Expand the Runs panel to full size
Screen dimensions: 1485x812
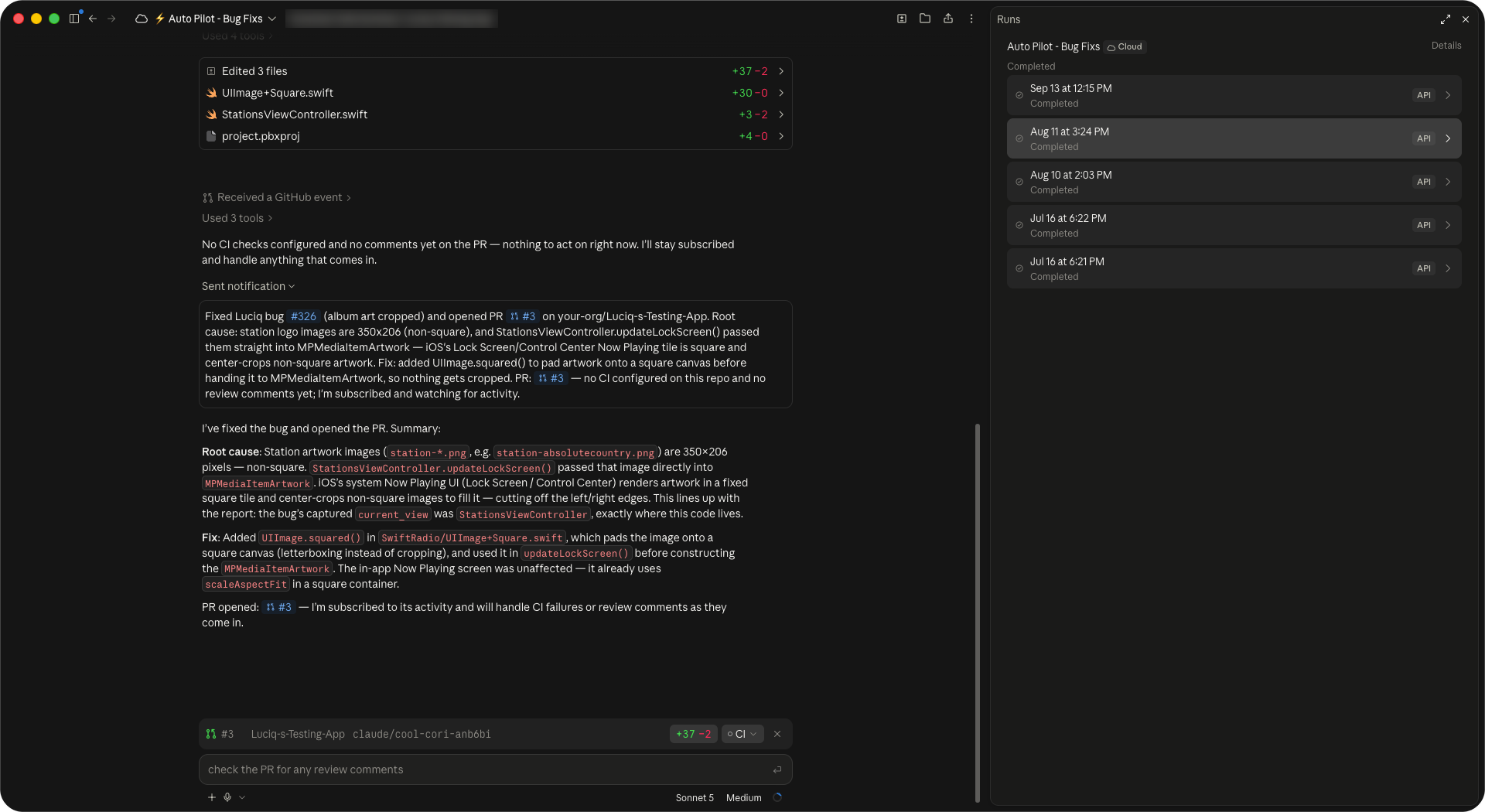point(1446,19)
